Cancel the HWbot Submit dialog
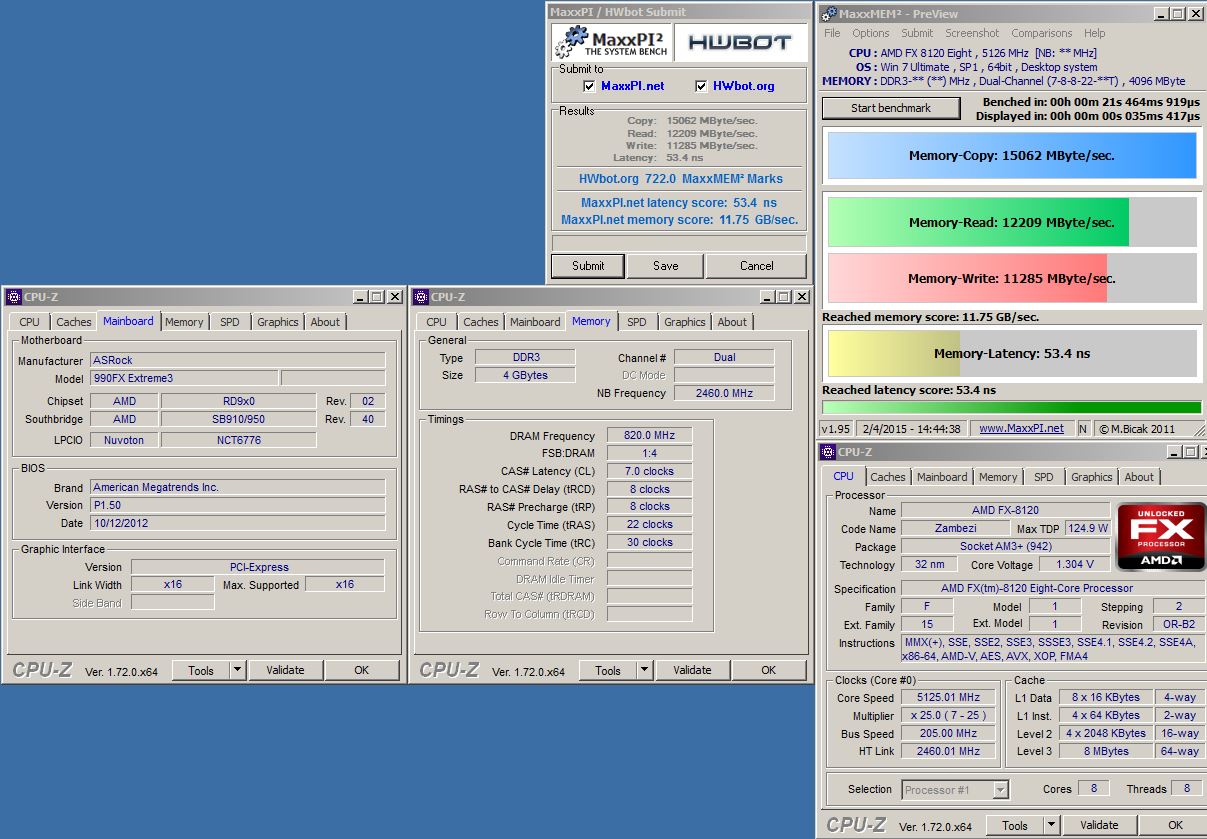1207x839 pixels. pos(757,266)
